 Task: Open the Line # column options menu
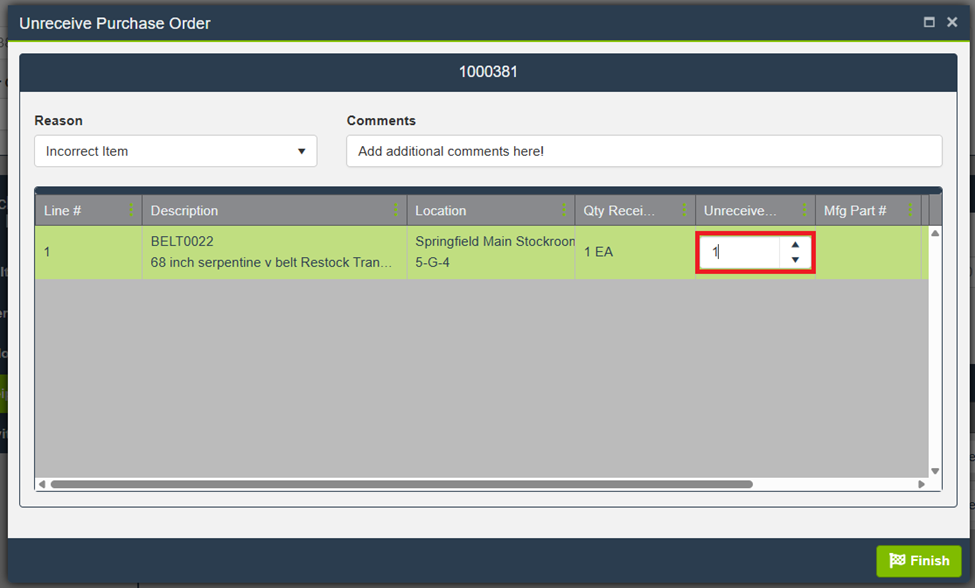[x=131, y=210]
